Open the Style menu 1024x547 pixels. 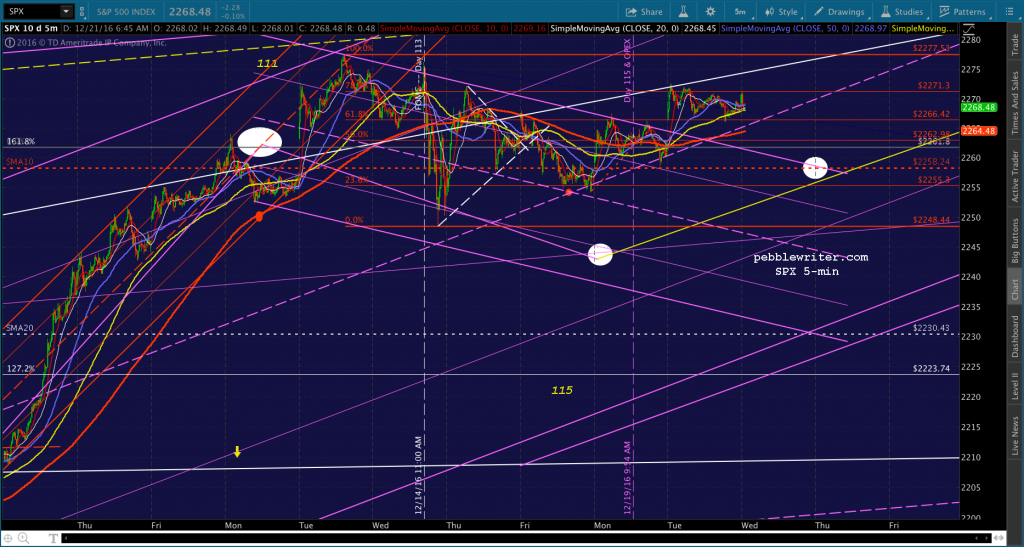[x=781, y=12]
